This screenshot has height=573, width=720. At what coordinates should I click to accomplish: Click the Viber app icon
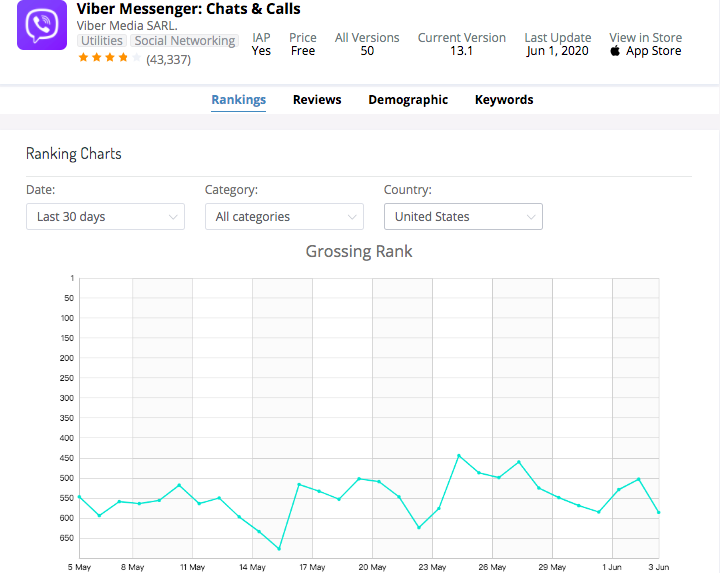click(42, 24)
